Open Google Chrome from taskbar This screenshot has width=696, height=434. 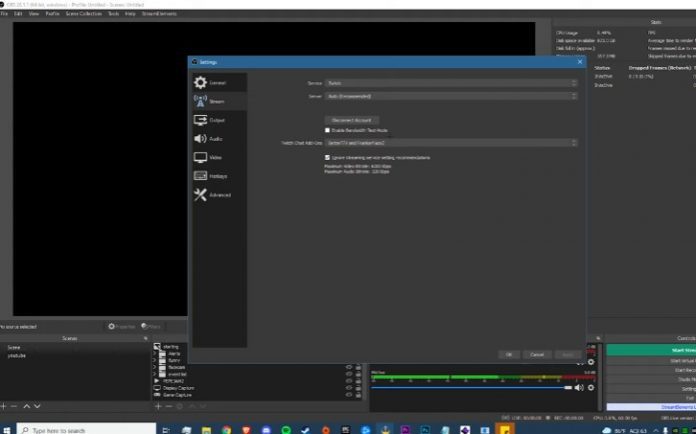coord(226,430)
